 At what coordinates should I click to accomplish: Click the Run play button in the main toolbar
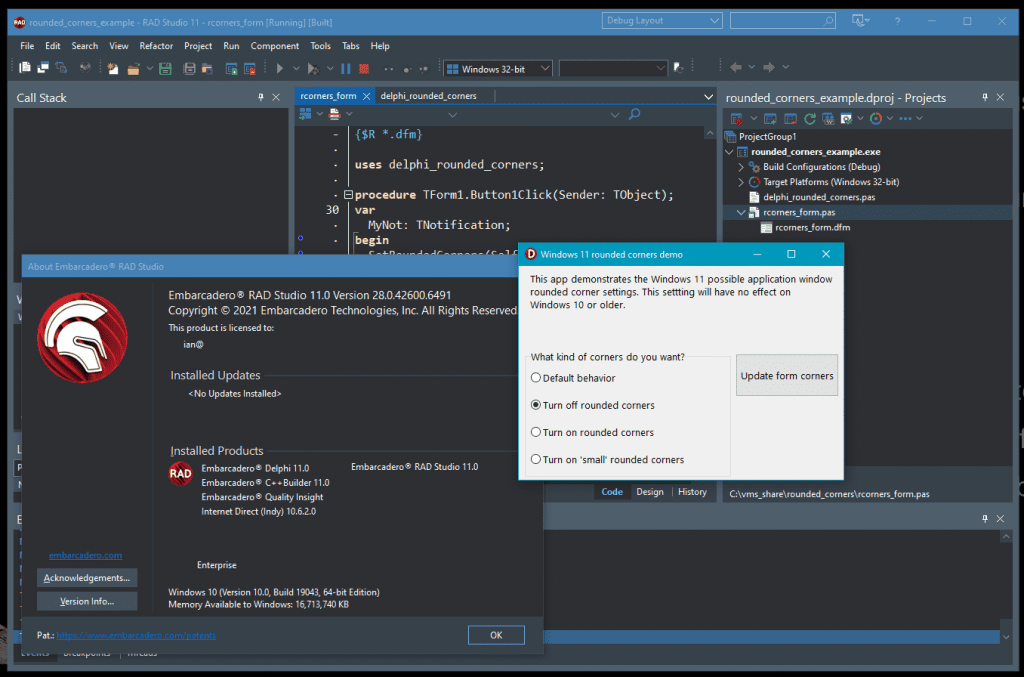[280, 68]
